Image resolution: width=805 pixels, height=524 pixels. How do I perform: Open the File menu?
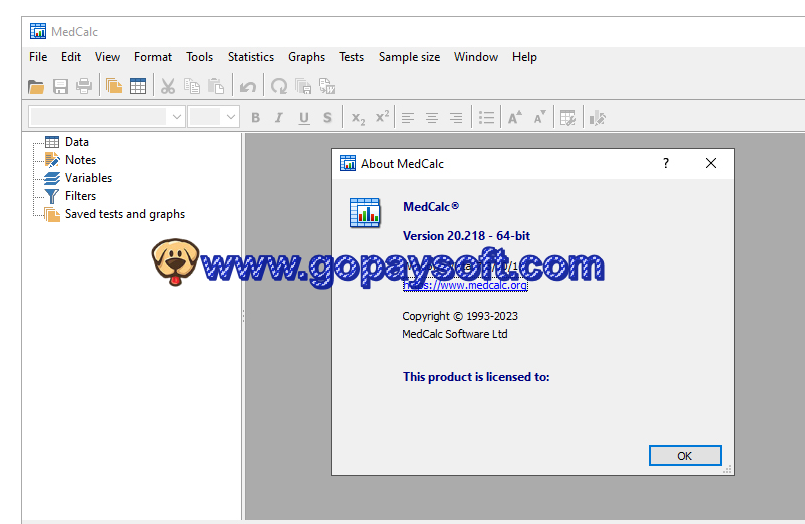[x=38, y=57]
